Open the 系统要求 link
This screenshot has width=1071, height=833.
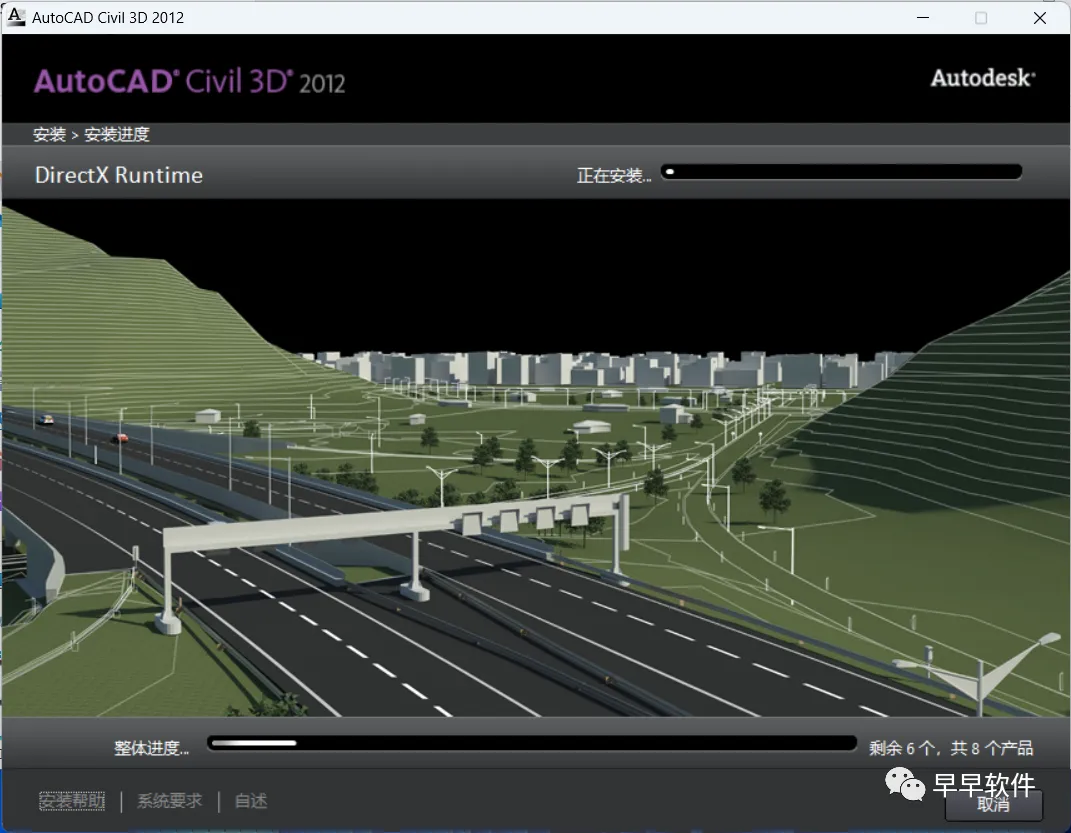(x=169, y=800)
